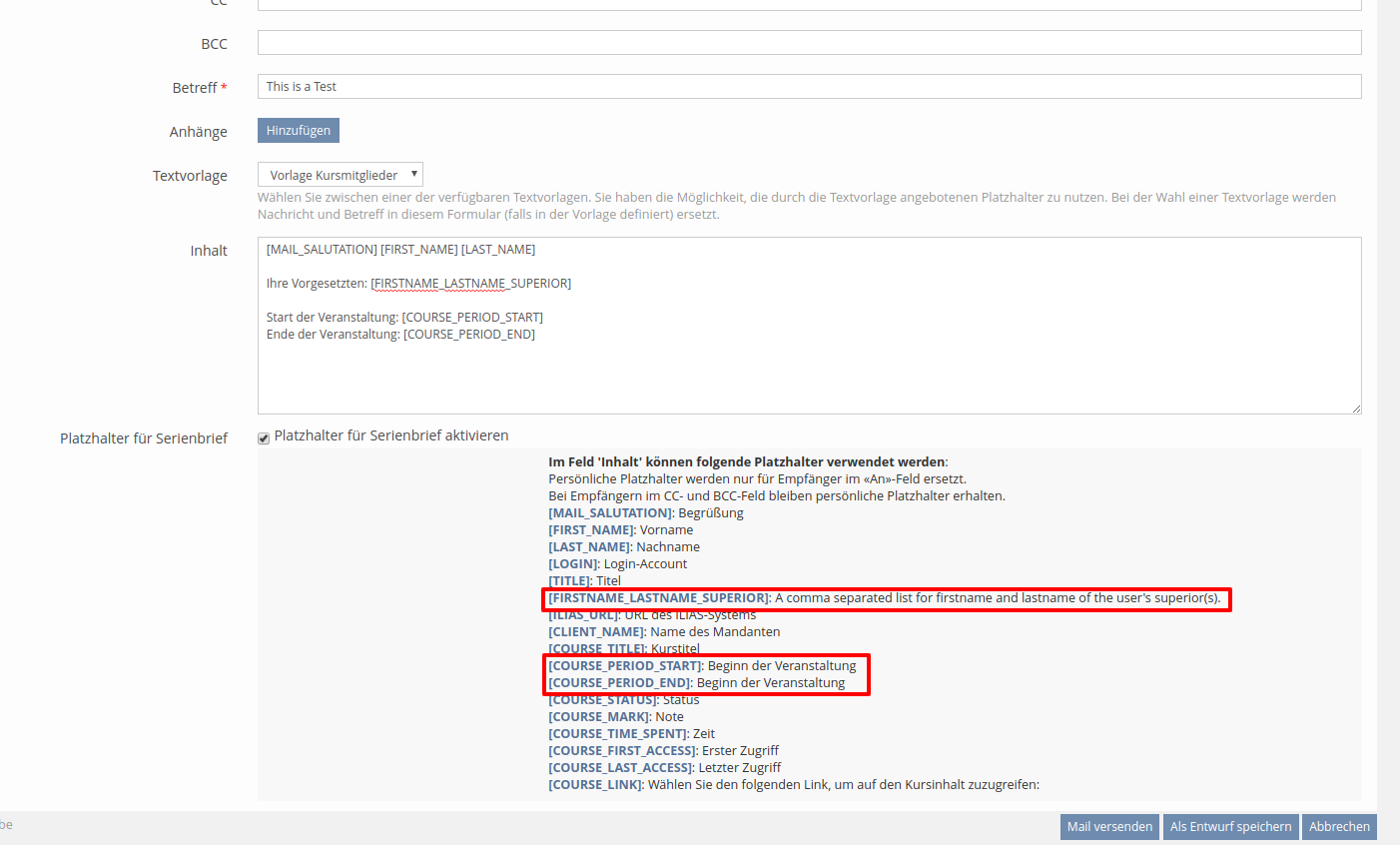The height and width of the screenshot is (845, 1400).
Task: Click the BCC recipient input field
Action: coord(809,43)
